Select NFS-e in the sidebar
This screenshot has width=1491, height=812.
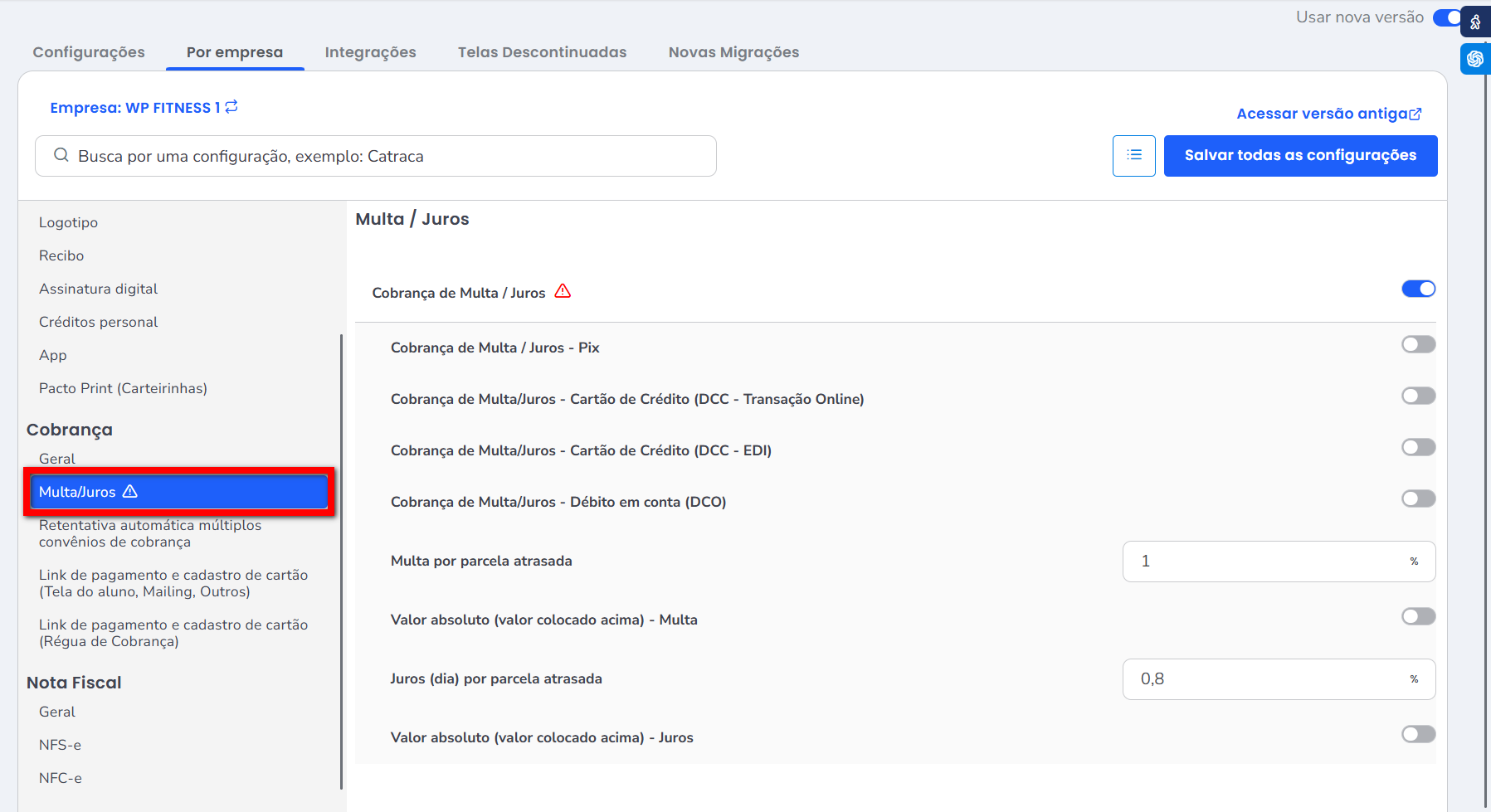(x=60, y=745)
